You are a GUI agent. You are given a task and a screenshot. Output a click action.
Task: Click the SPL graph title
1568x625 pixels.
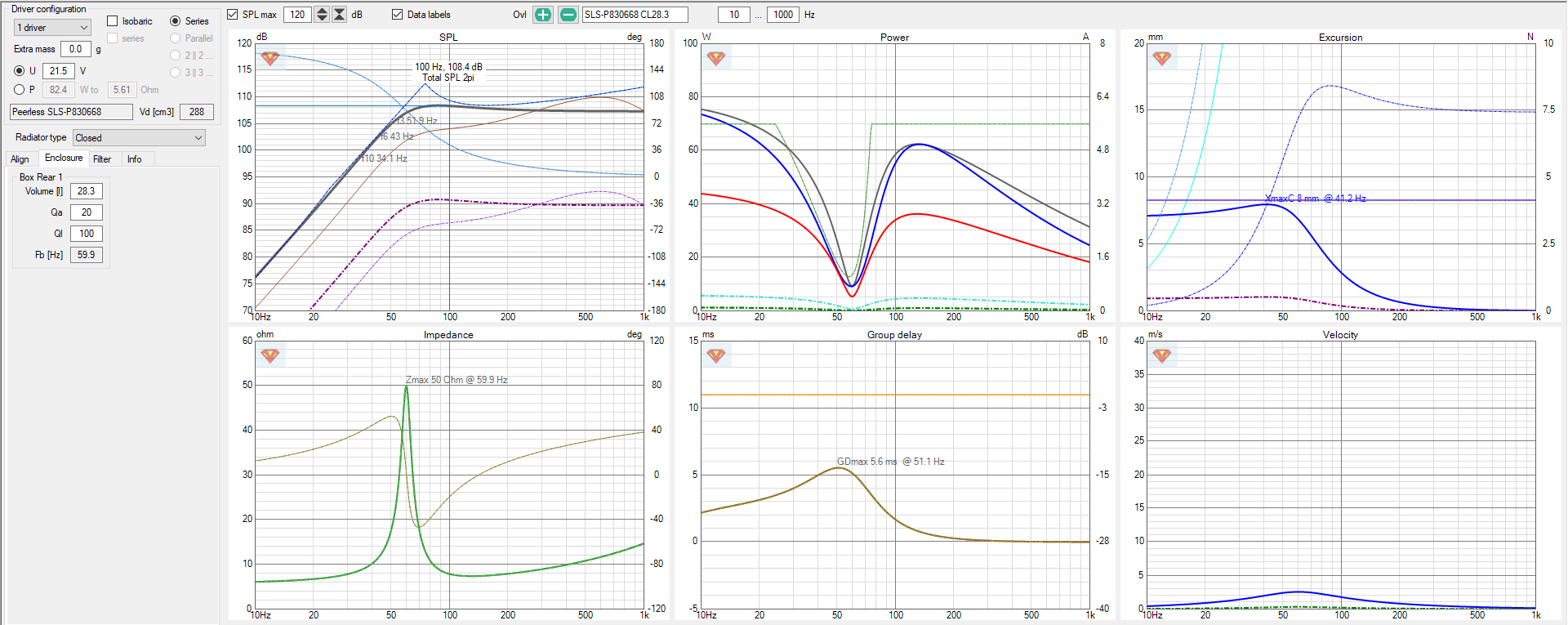448,38
